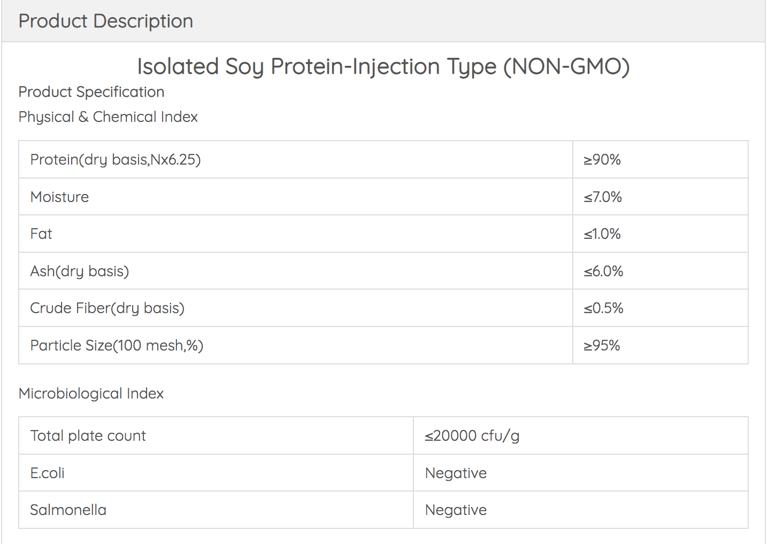This screenshot has height=544, width=768.
Task: Click the ≥90% protein value cell
Action: tap(660, 160)
